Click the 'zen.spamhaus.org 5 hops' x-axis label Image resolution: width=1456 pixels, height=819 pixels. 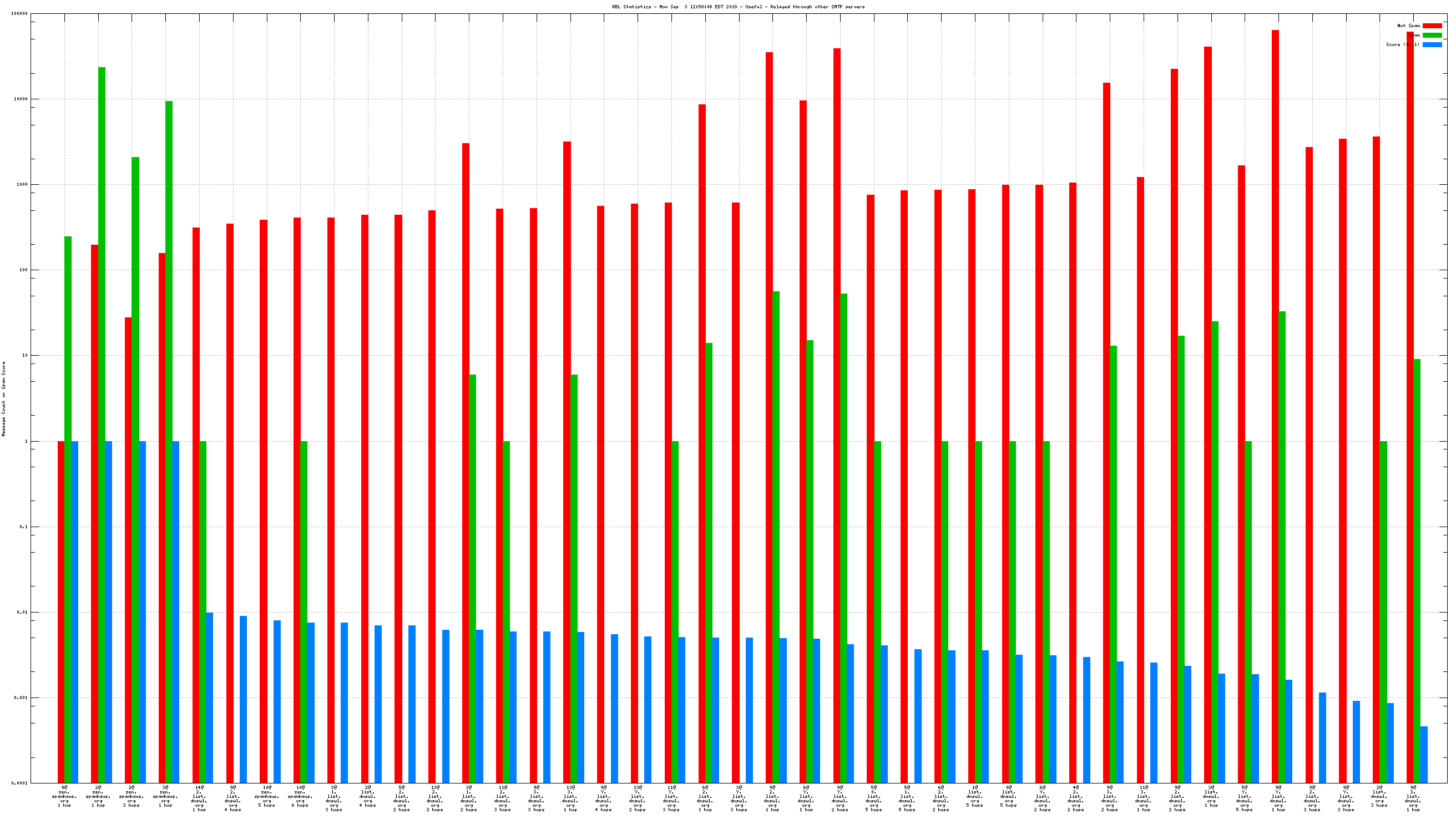click(267, 798)
